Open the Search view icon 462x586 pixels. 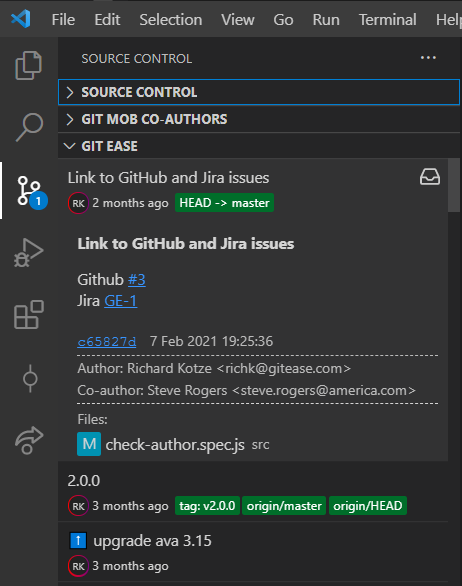click(x=29, y=127)
